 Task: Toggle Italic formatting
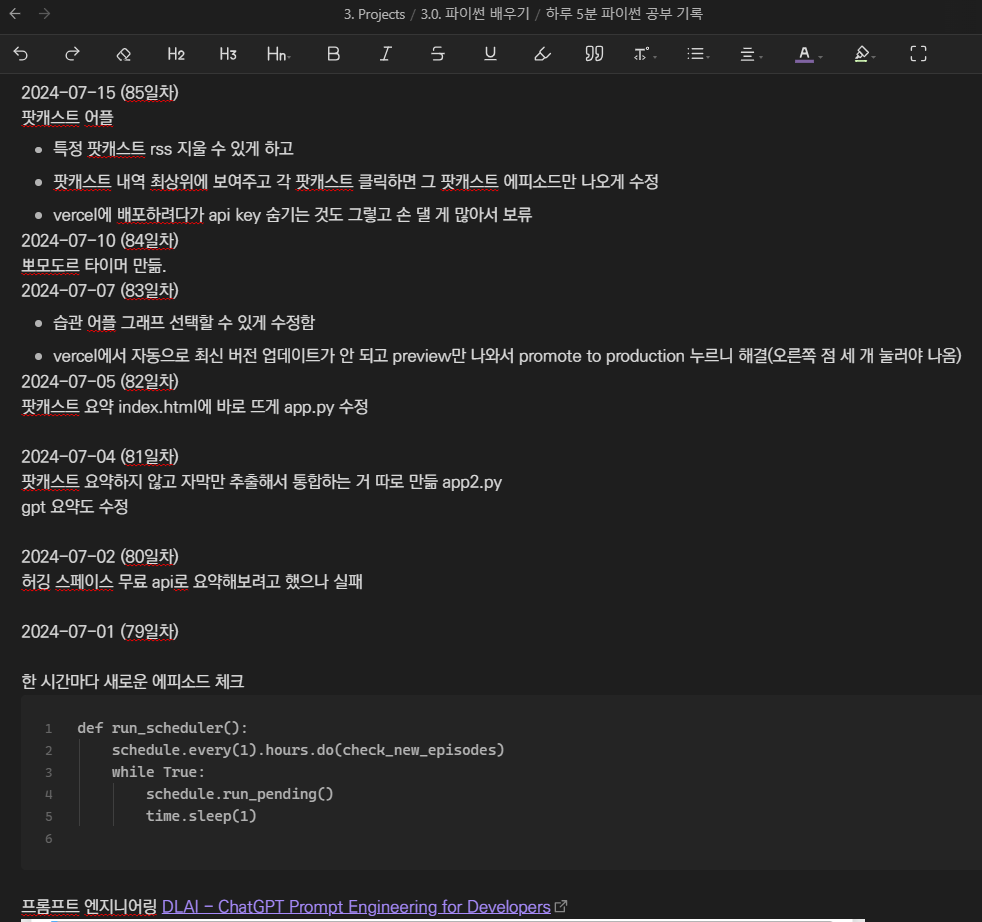[x=385, y=54]
